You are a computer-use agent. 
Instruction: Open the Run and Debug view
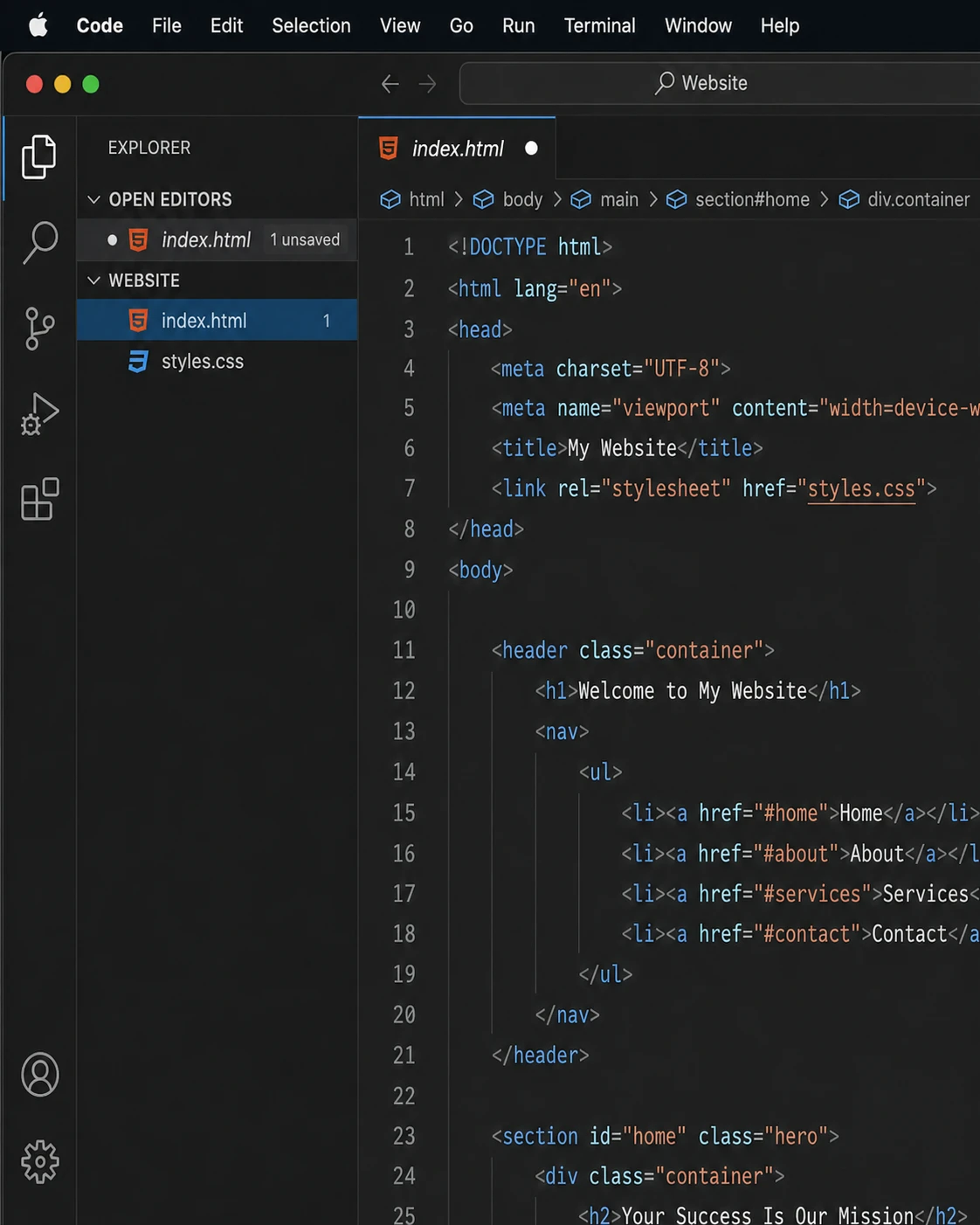coord(39,414)
